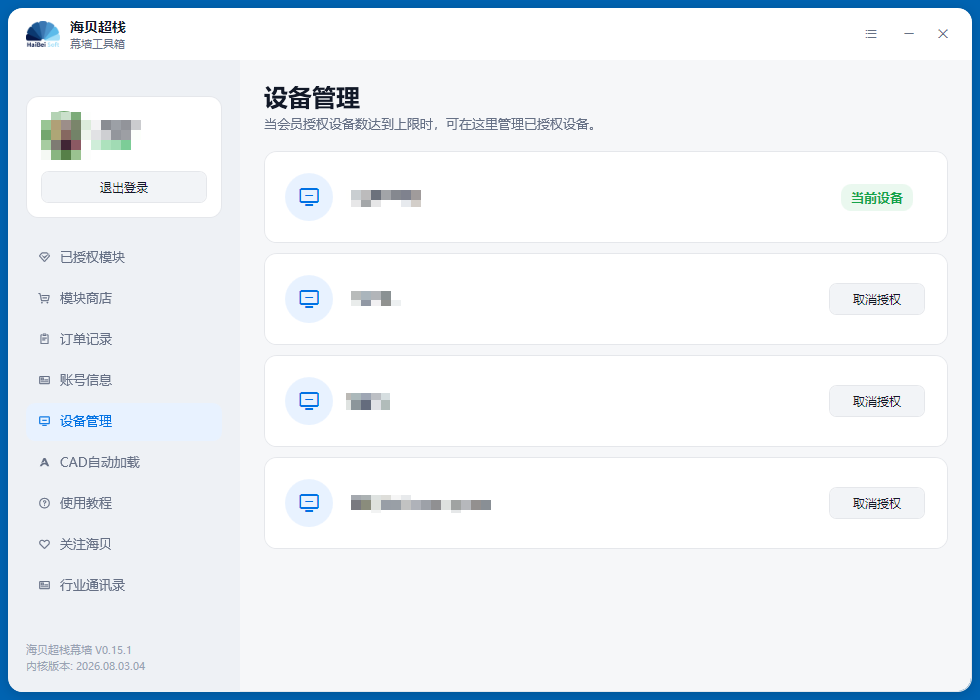This screenshot has height=700, width=980.
Task: Click 取消授权 on the second device card
Action: 877,299
